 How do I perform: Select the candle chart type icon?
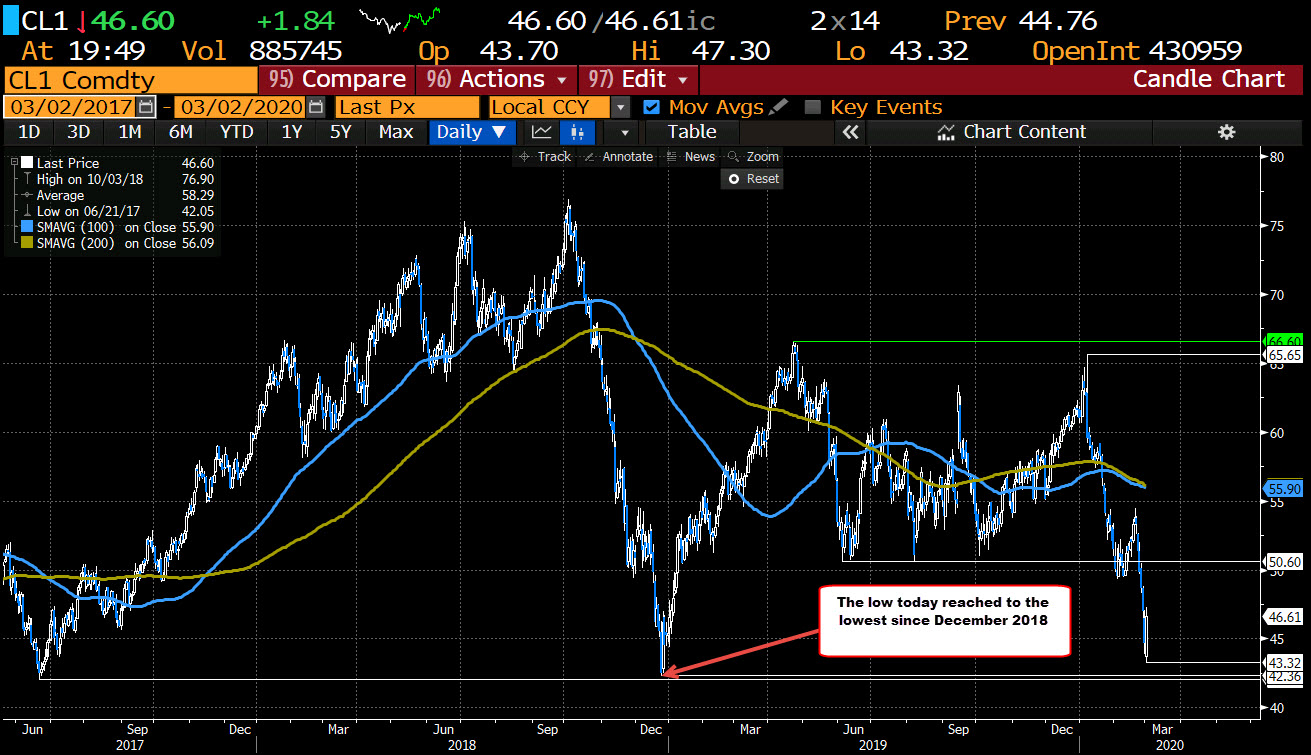coord(575,132)
